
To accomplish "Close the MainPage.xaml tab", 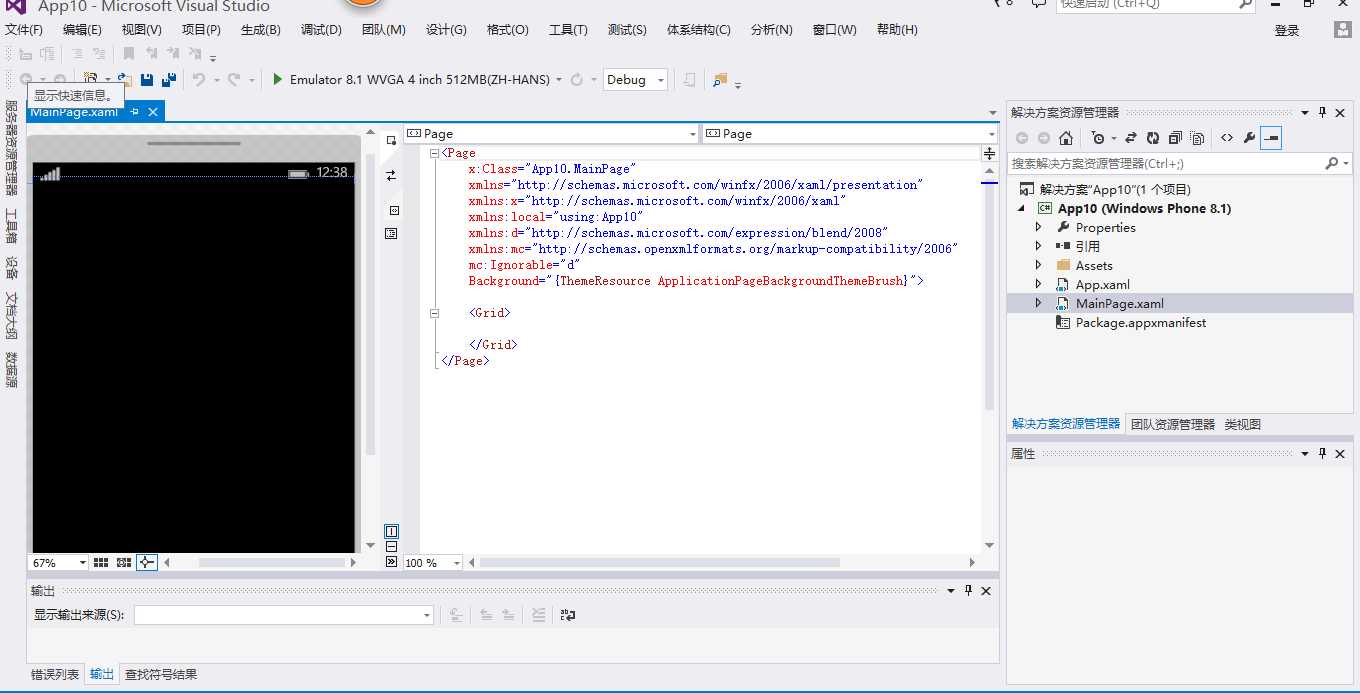I will pyautogui.click(x=153, y=112).
